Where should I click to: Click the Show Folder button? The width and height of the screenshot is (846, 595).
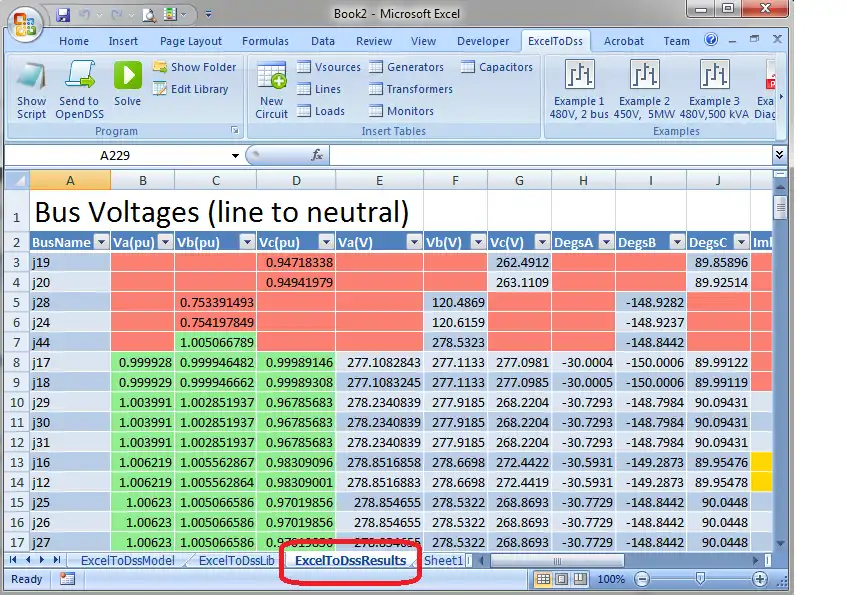click(194, 67)
